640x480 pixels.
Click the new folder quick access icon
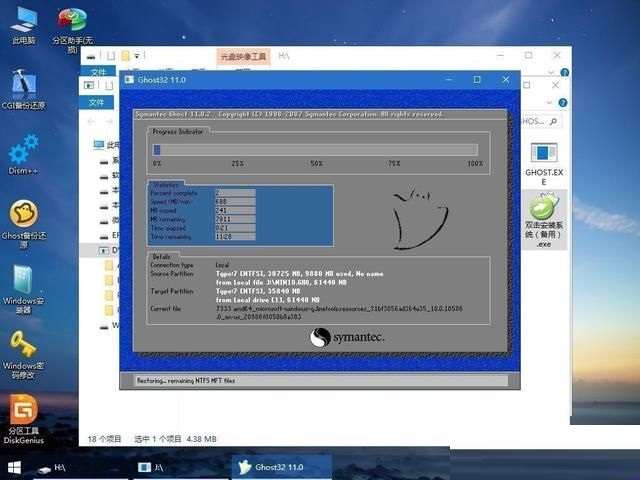pyautogui.click(x=125, y=56)
